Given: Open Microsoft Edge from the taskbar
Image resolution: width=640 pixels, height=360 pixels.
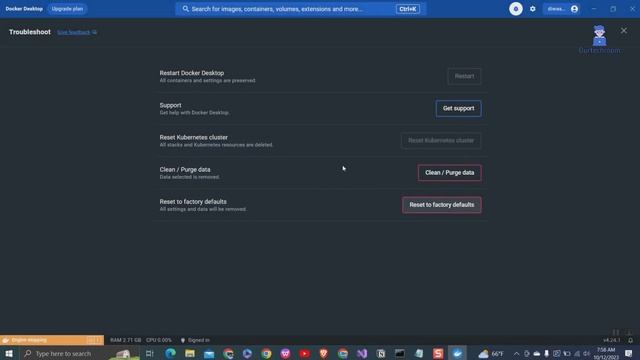Looking at the screenshot, I should tap(170, 353).
